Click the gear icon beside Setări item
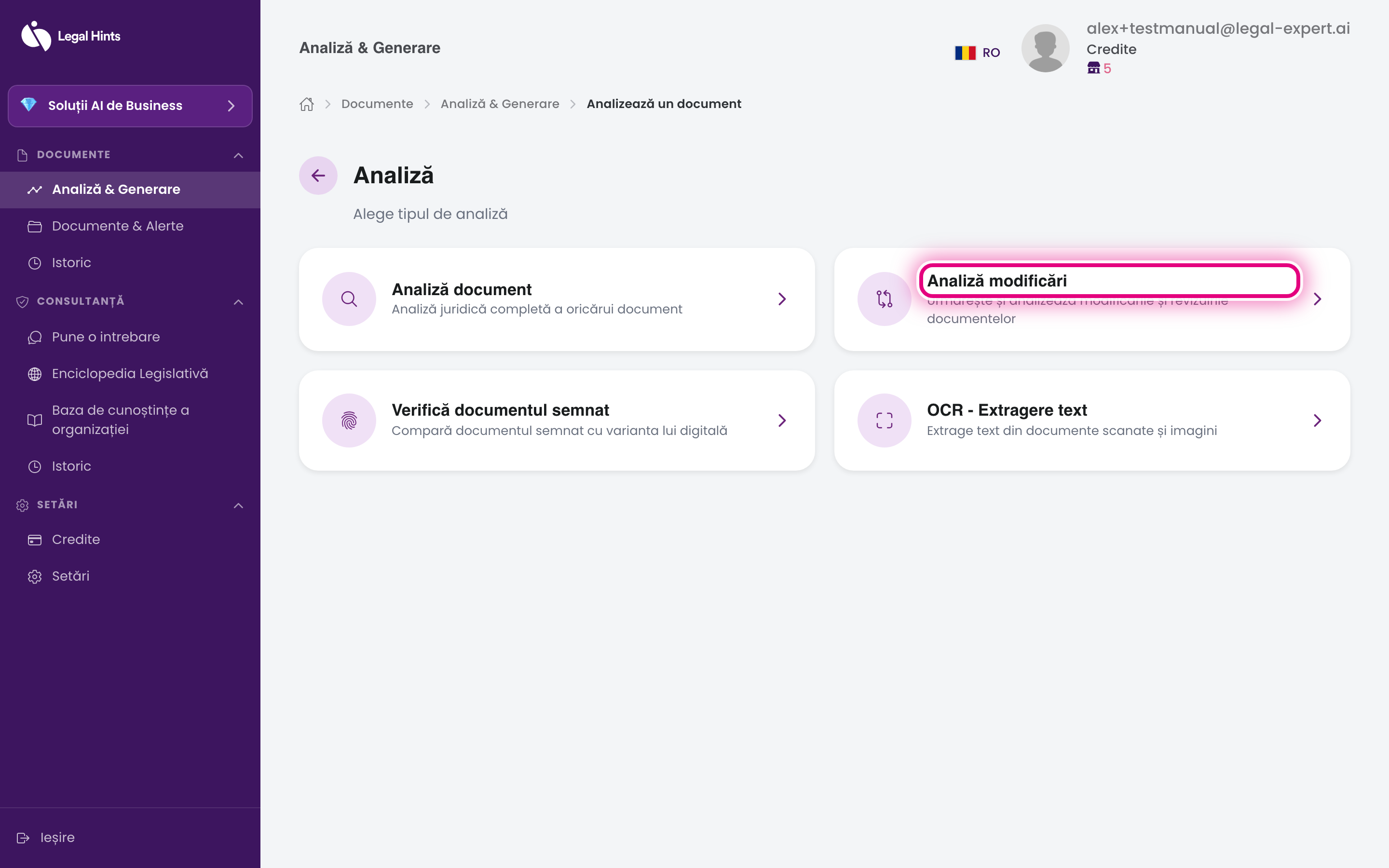This screenshot has height=868, width=1389. click(x=34, y=576)
